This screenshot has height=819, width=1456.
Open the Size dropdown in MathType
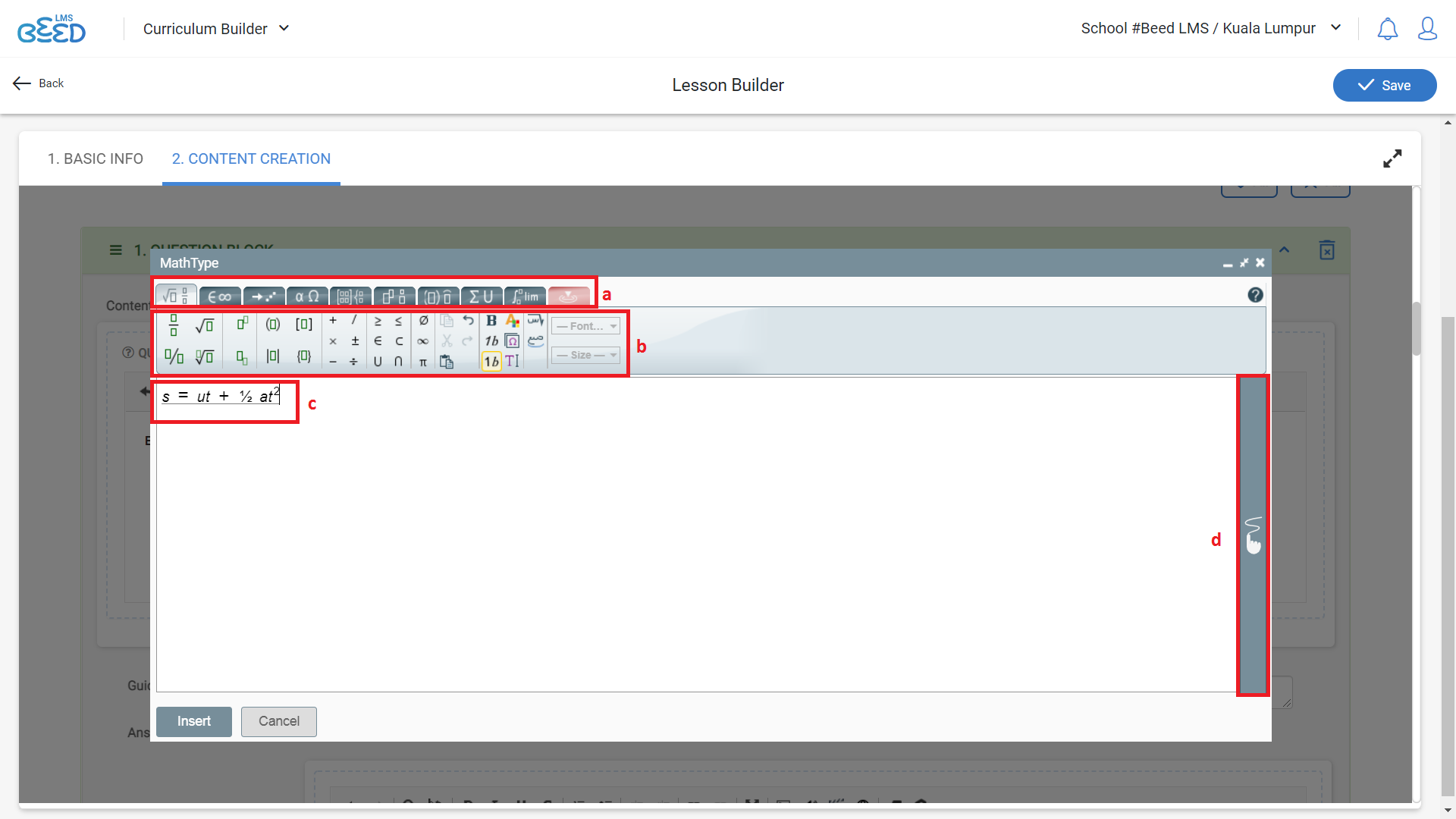585,355
